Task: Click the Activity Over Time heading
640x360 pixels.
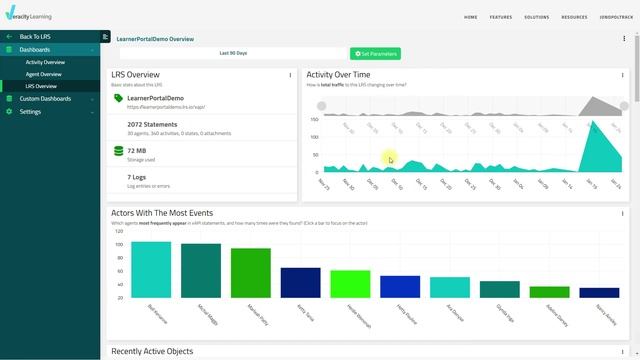Action: coord(338,75)
